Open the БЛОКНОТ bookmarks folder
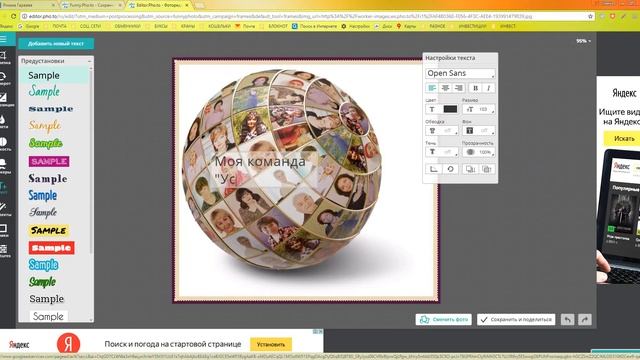The image size is (640, 360). pos(276,26)
